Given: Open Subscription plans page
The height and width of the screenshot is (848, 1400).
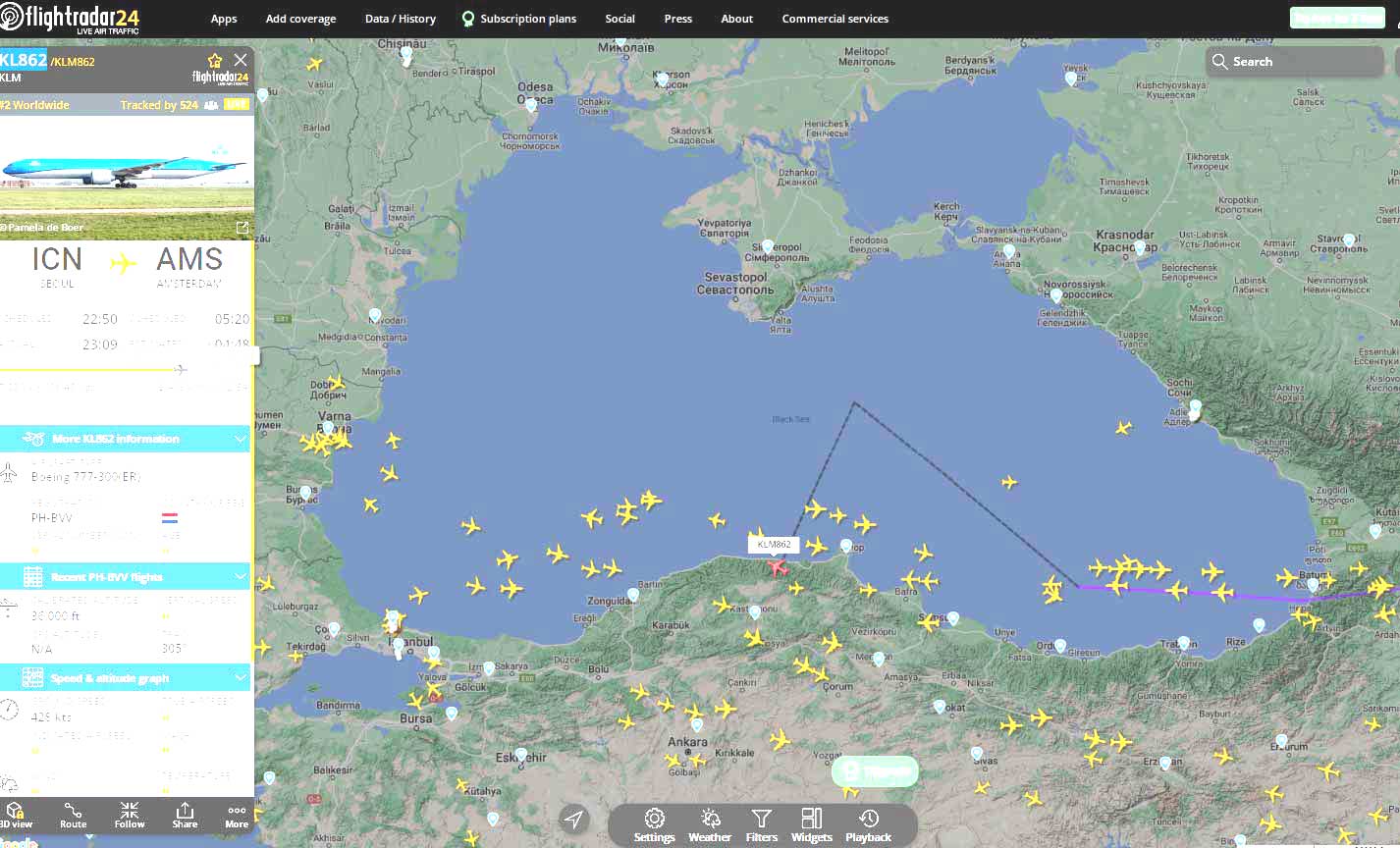Looking at the screenshot, I should coord(518,19).
